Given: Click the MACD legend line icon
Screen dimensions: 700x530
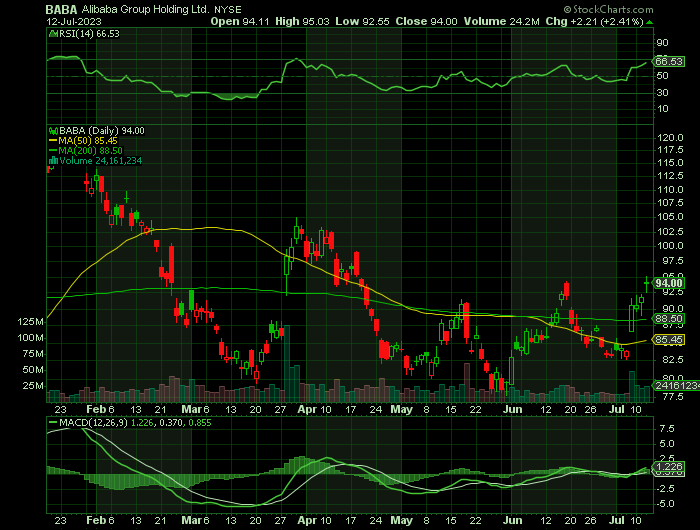Looking at the screenshot, I should [x=53, y=422].
